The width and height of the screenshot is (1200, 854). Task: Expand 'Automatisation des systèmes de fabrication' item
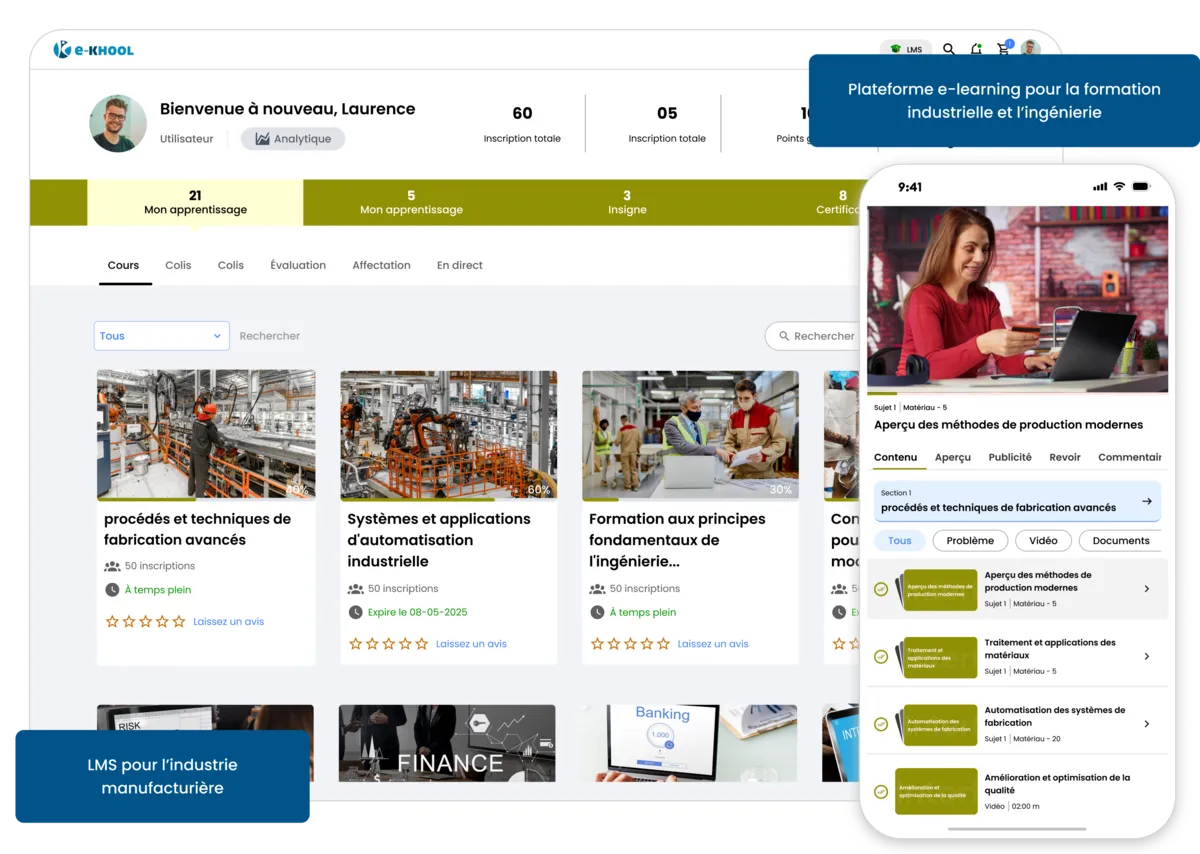pos(1147,723)
